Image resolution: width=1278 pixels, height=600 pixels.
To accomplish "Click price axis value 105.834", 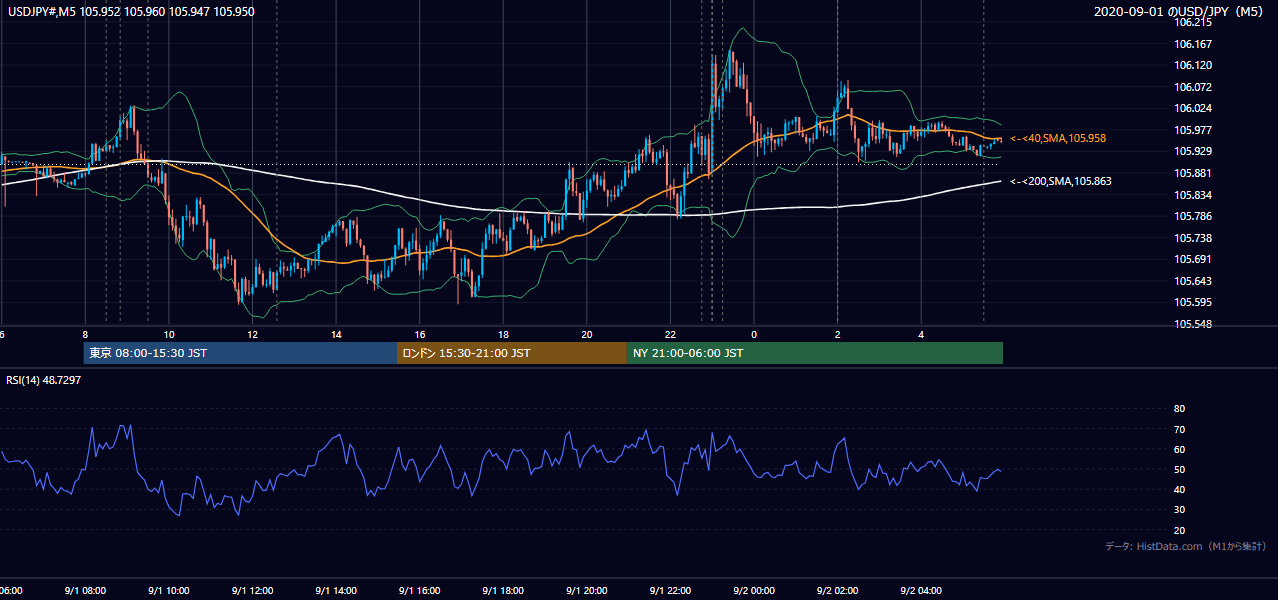I will coord(1193,195).
